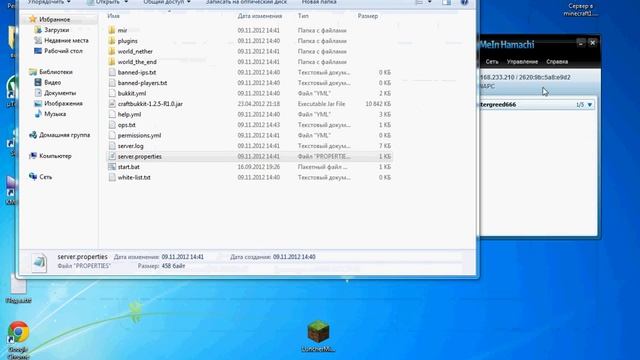Go to Рабочий стол in navigation pane
640x360 pixels.
pos(58,51)
